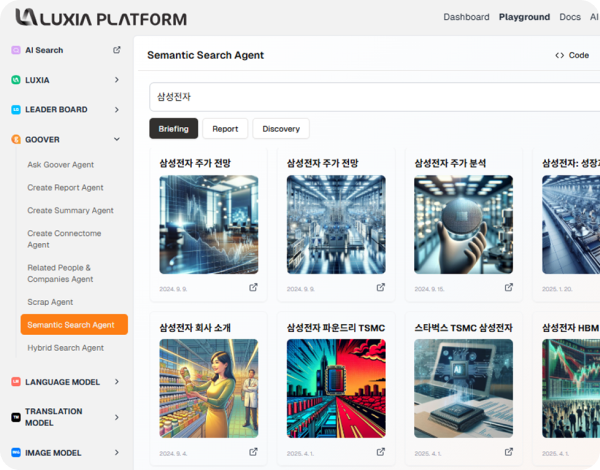Click the LANGUAGE MODEL red icon
Viewport: 600px width, 470px height.
16,382
